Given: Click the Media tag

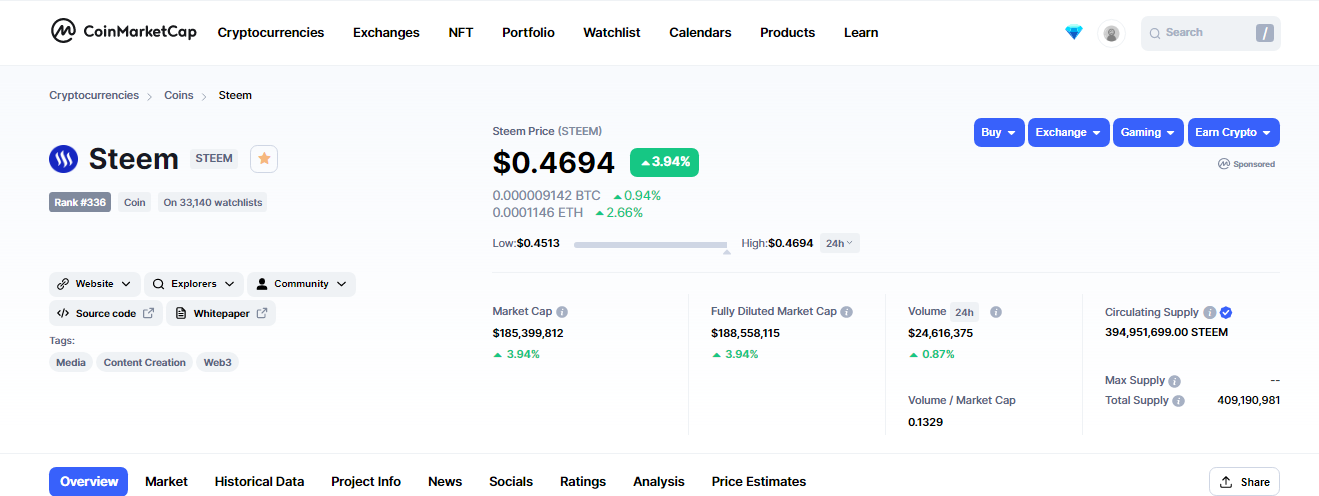Looking at the screenshot, I should pos(71,362).
